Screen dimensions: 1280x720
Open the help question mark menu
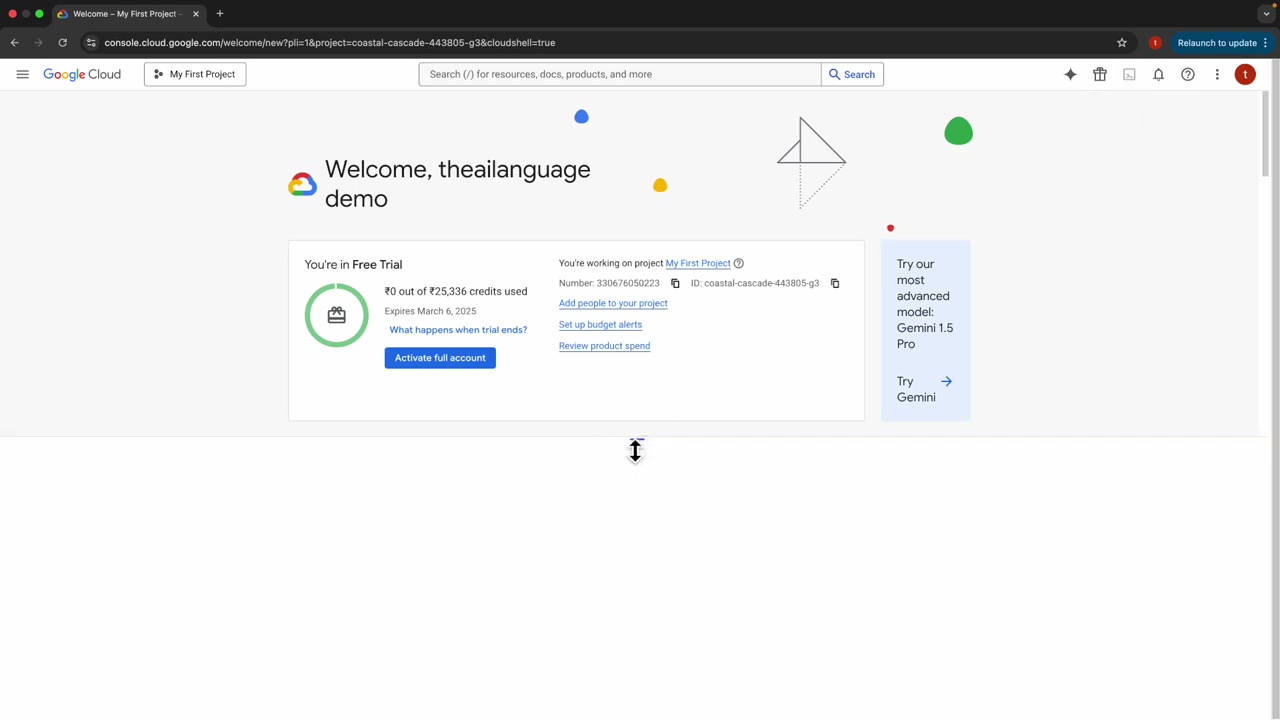coord(1188,74)
